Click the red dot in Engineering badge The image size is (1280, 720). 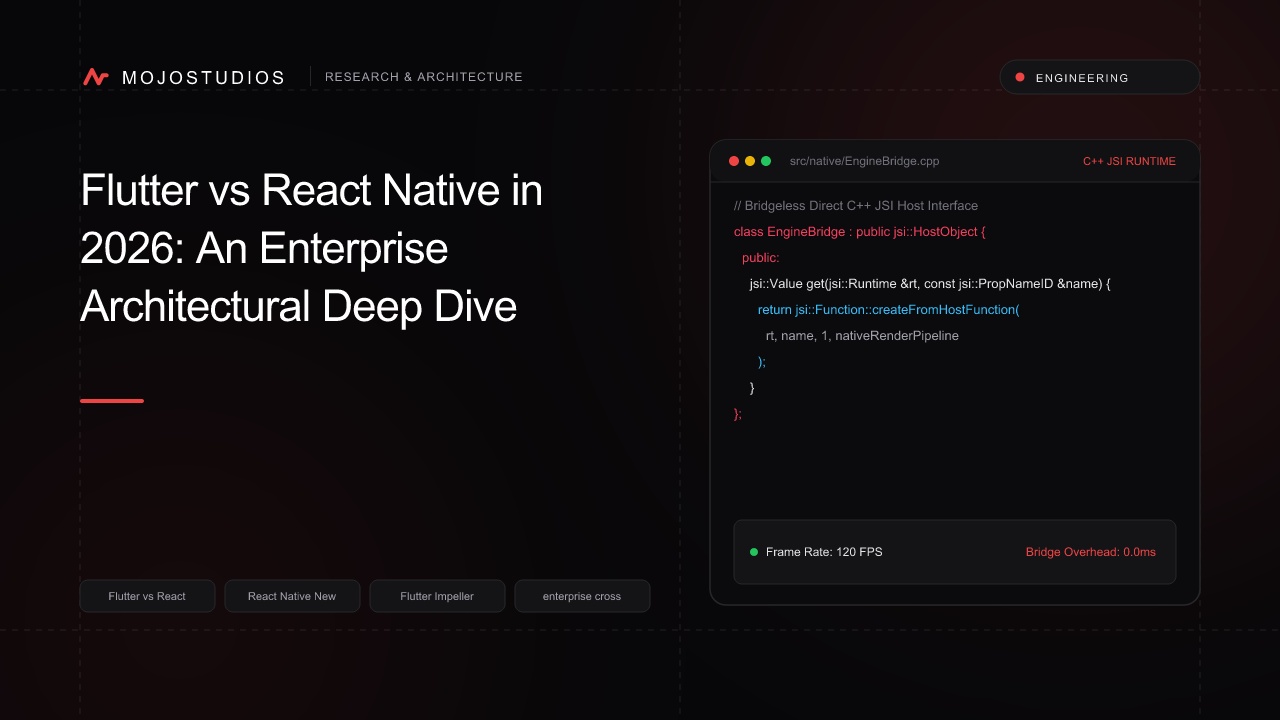click(1020, 77)
